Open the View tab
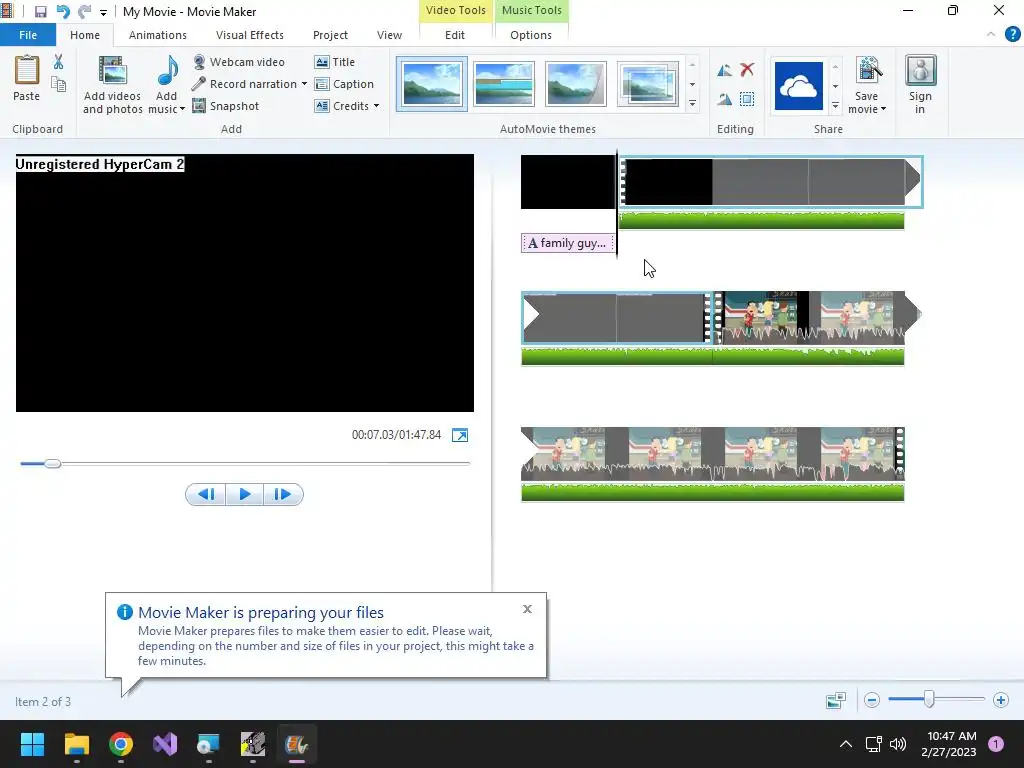 [x=389, y=35]
